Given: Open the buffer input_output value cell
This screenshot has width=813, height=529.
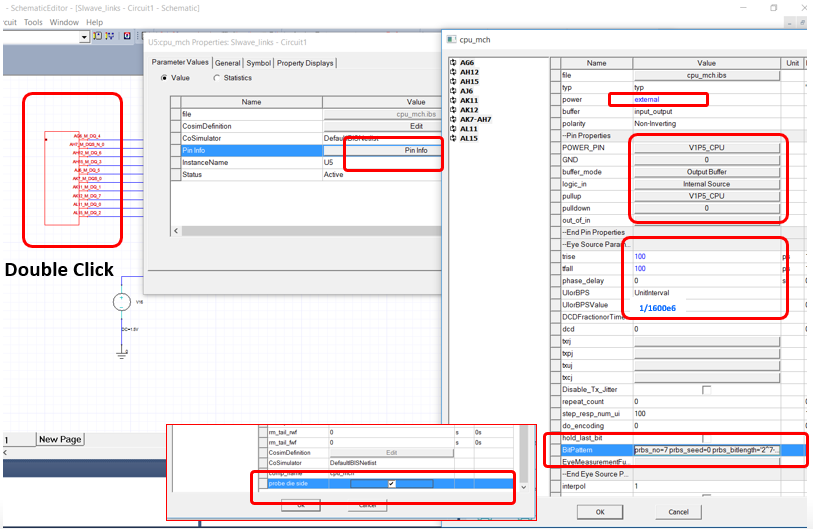Looking at the screenshot, I should [x=706, y=112].
